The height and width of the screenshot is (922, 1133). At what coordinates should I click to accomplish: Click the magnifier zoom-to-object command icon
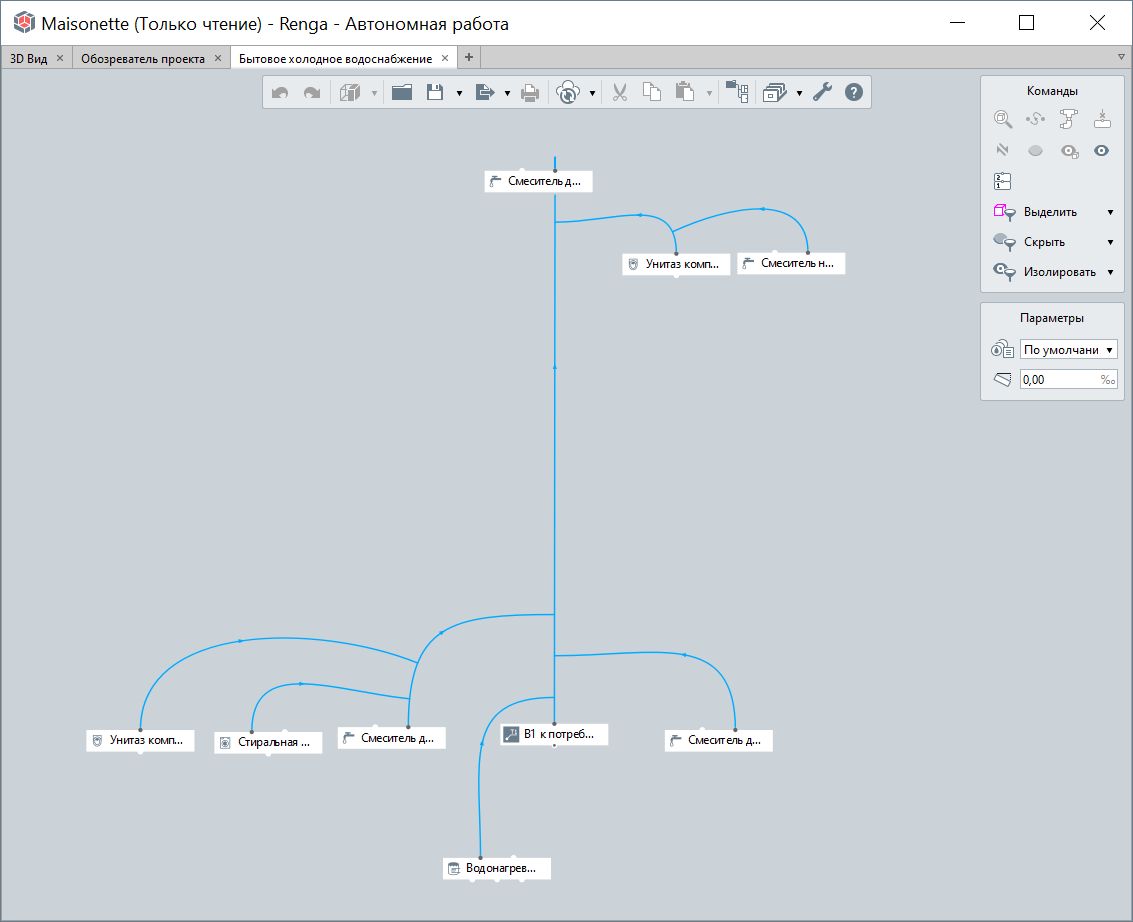click(1002, 119)
